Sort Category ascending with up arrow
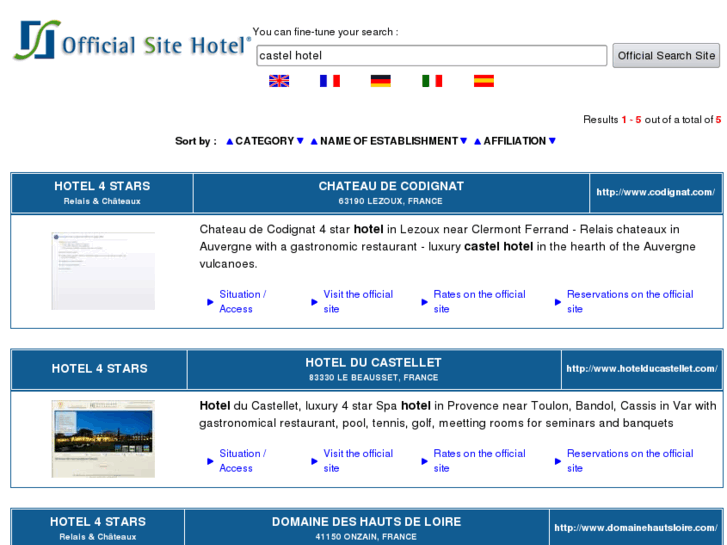727x545 pixels. pyautogui.click(x=230, y=141)
